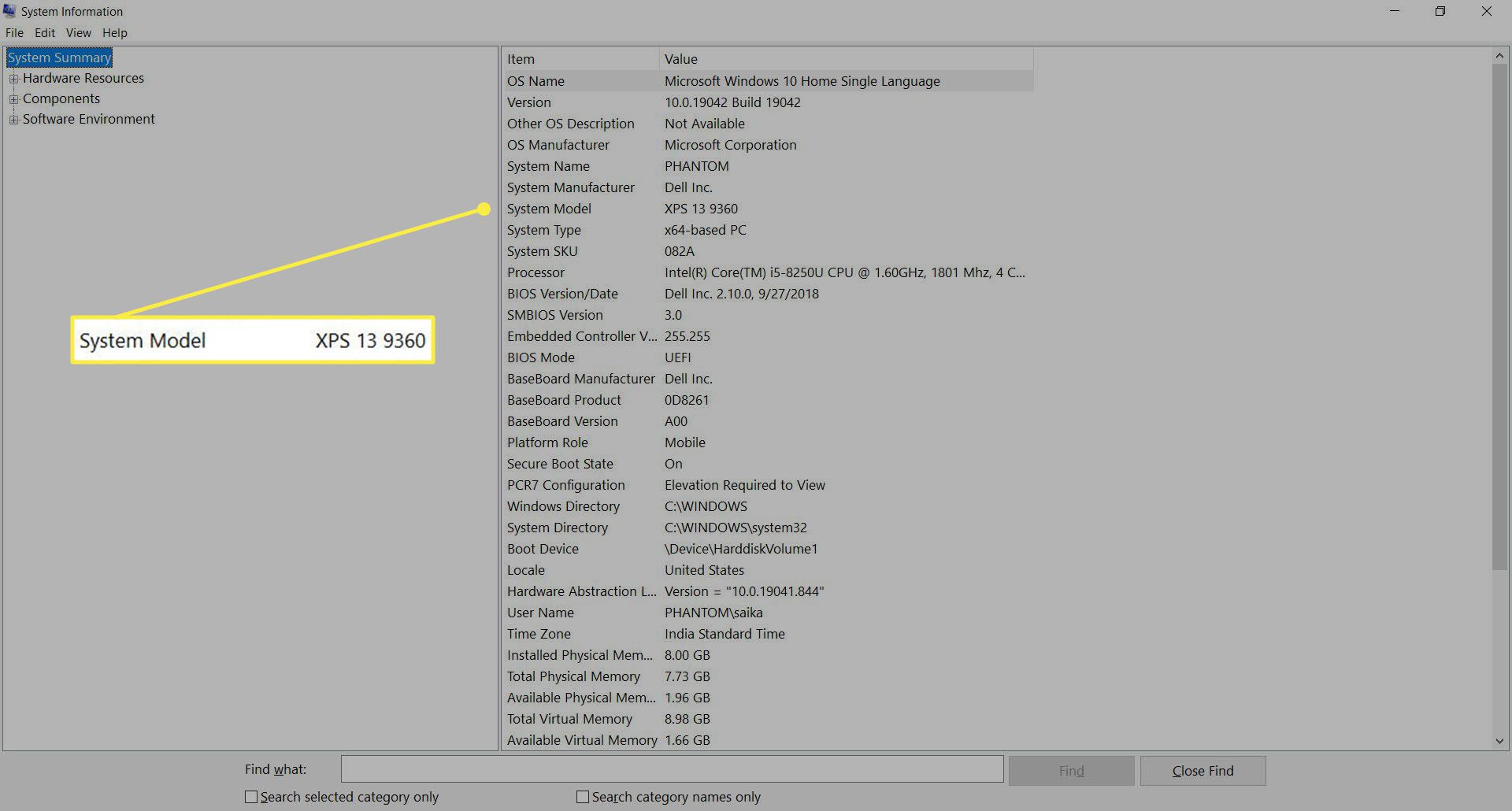
Task: Click the scrollbar down arrow
Action: pos(1499,741)
